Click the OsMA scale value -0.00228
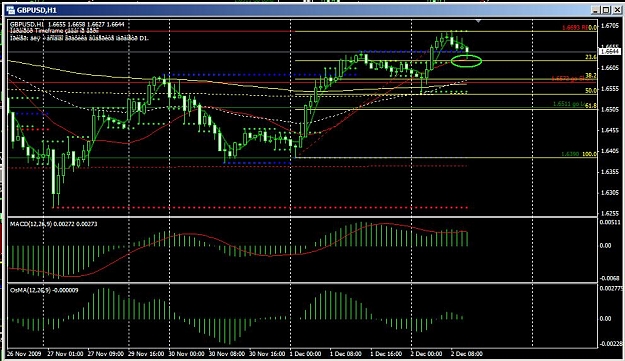This screenshot has width=625, height=361. click(x=611, y=343)
